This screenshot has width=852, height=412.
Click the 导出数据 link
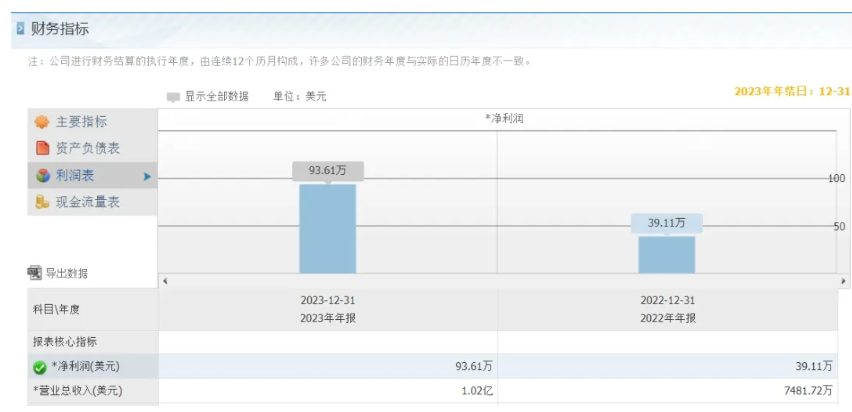pyautogui.click(x=66, y=273)
